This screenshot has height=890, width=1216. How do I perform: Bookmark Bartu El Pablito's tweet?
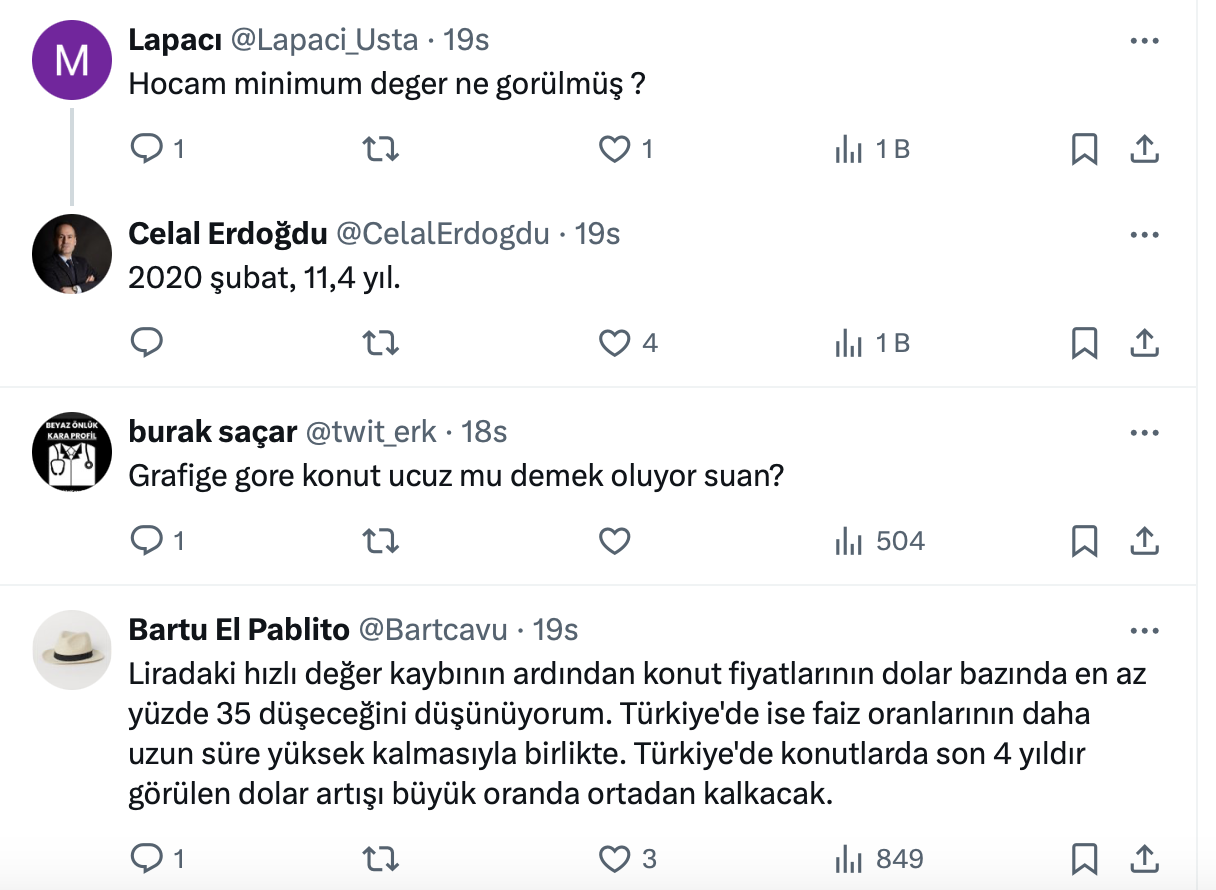pos(1084,859)
